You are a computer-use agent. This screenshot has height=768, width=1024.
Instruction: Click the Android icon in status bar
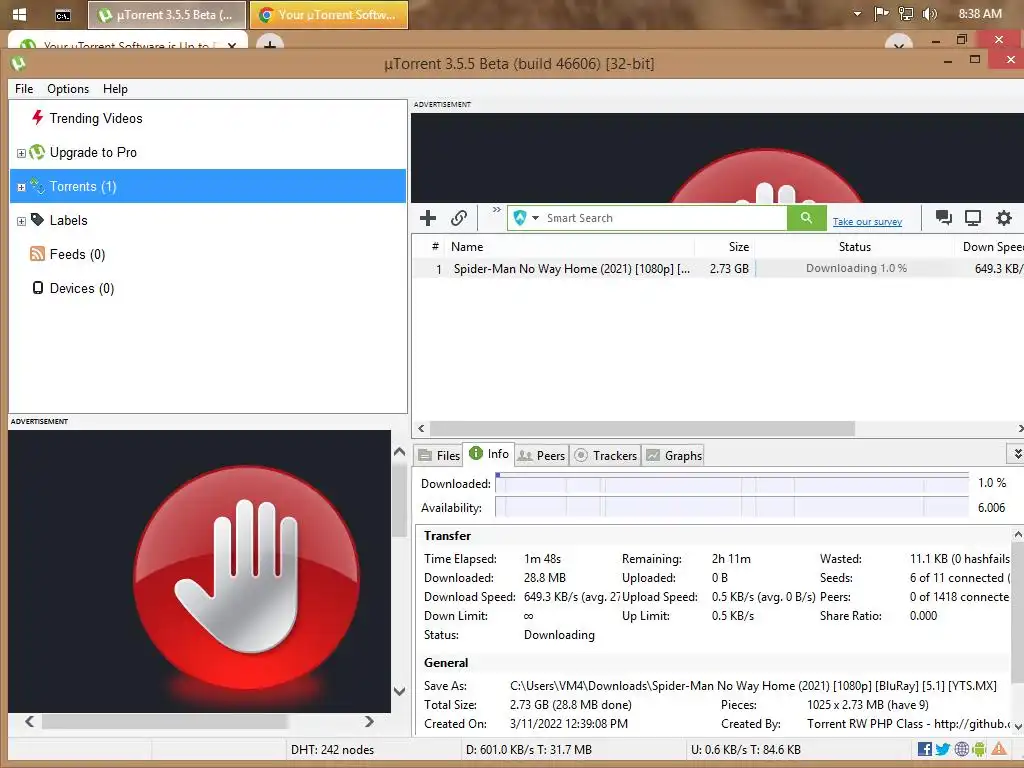pyautogui.click(x=979, y=749)
